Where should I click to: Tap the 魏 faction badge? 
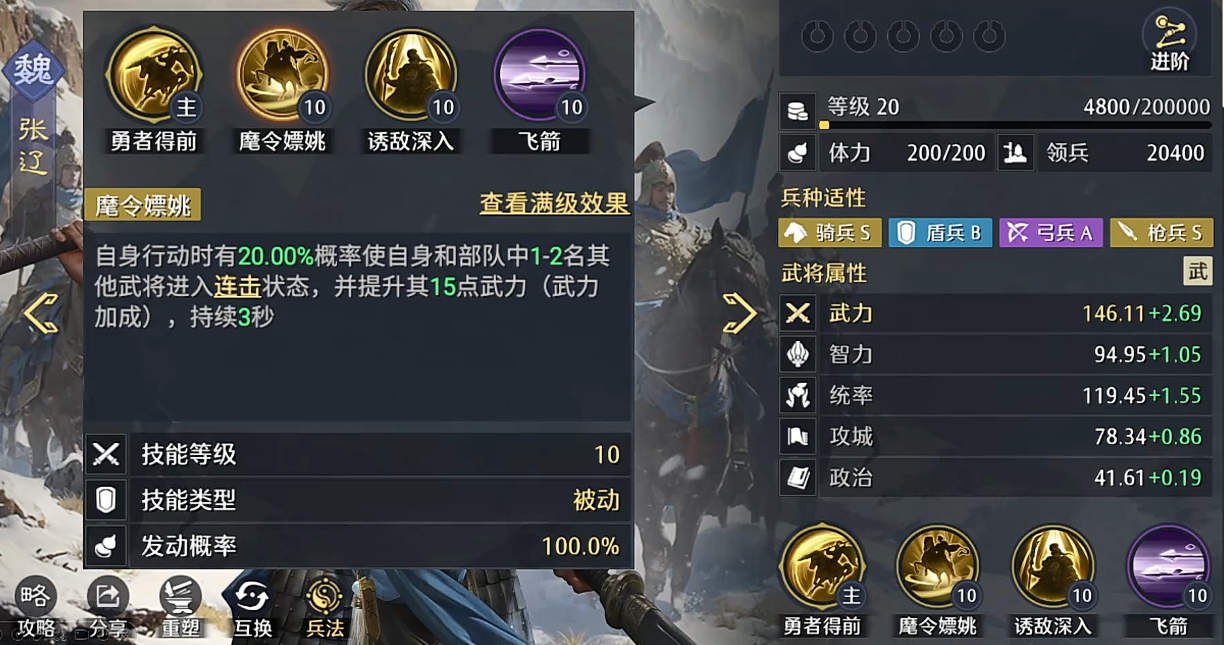point(34,73)
